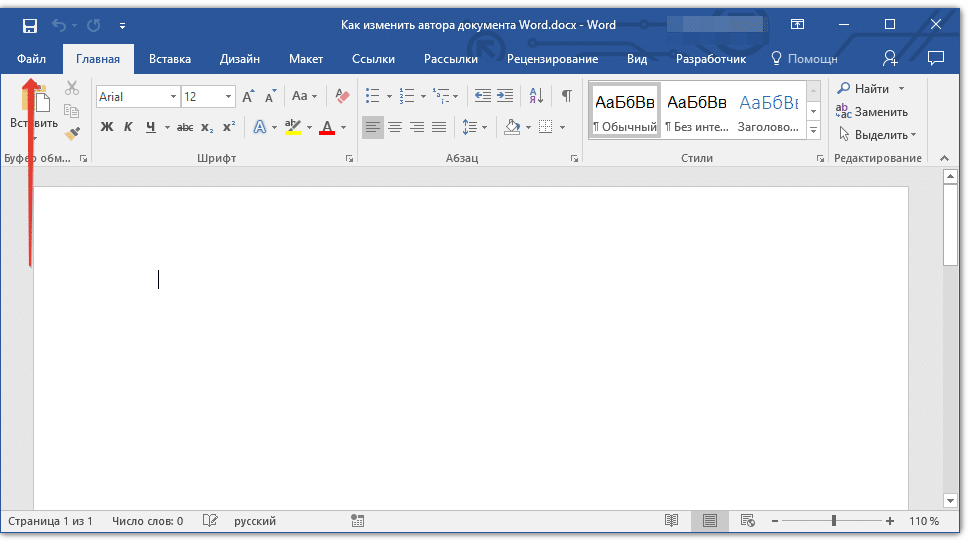The image size is (968, 541).
Task: Open the comments speech bubble icon
Action: (936, 58)
